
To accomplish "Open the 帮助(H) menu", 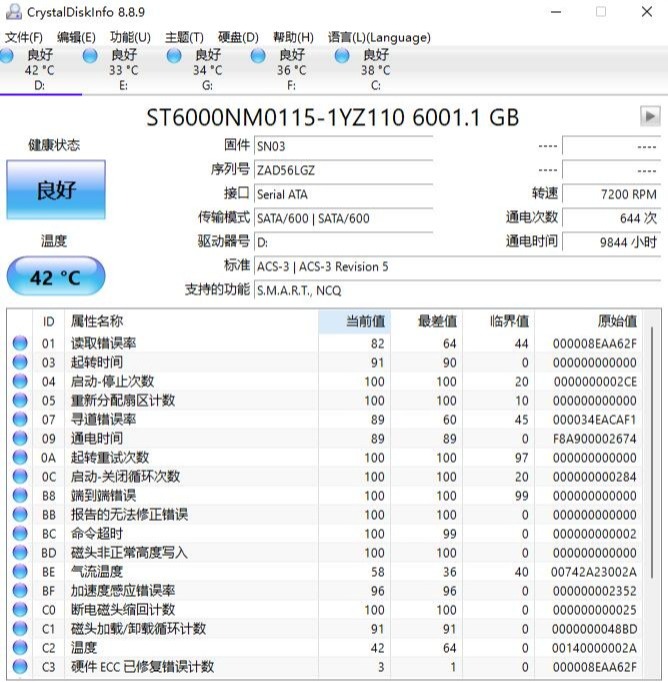I will [293, 37].
